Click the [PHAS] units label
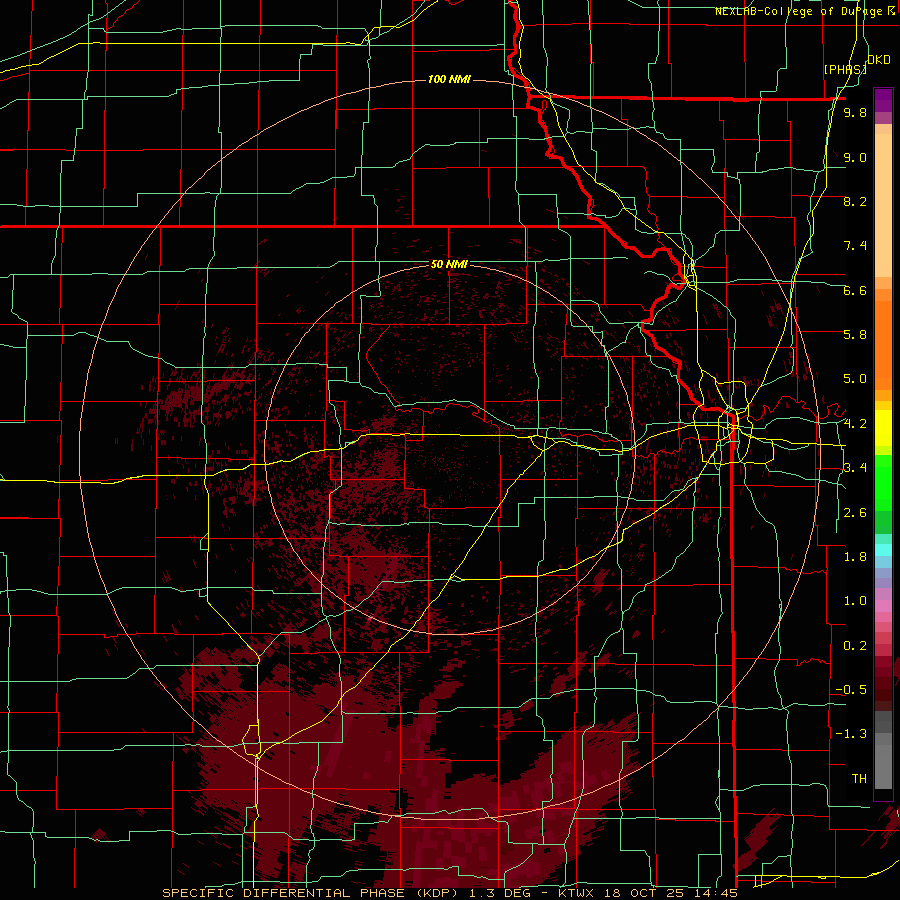The image size is (900, 900). [845, 69]
